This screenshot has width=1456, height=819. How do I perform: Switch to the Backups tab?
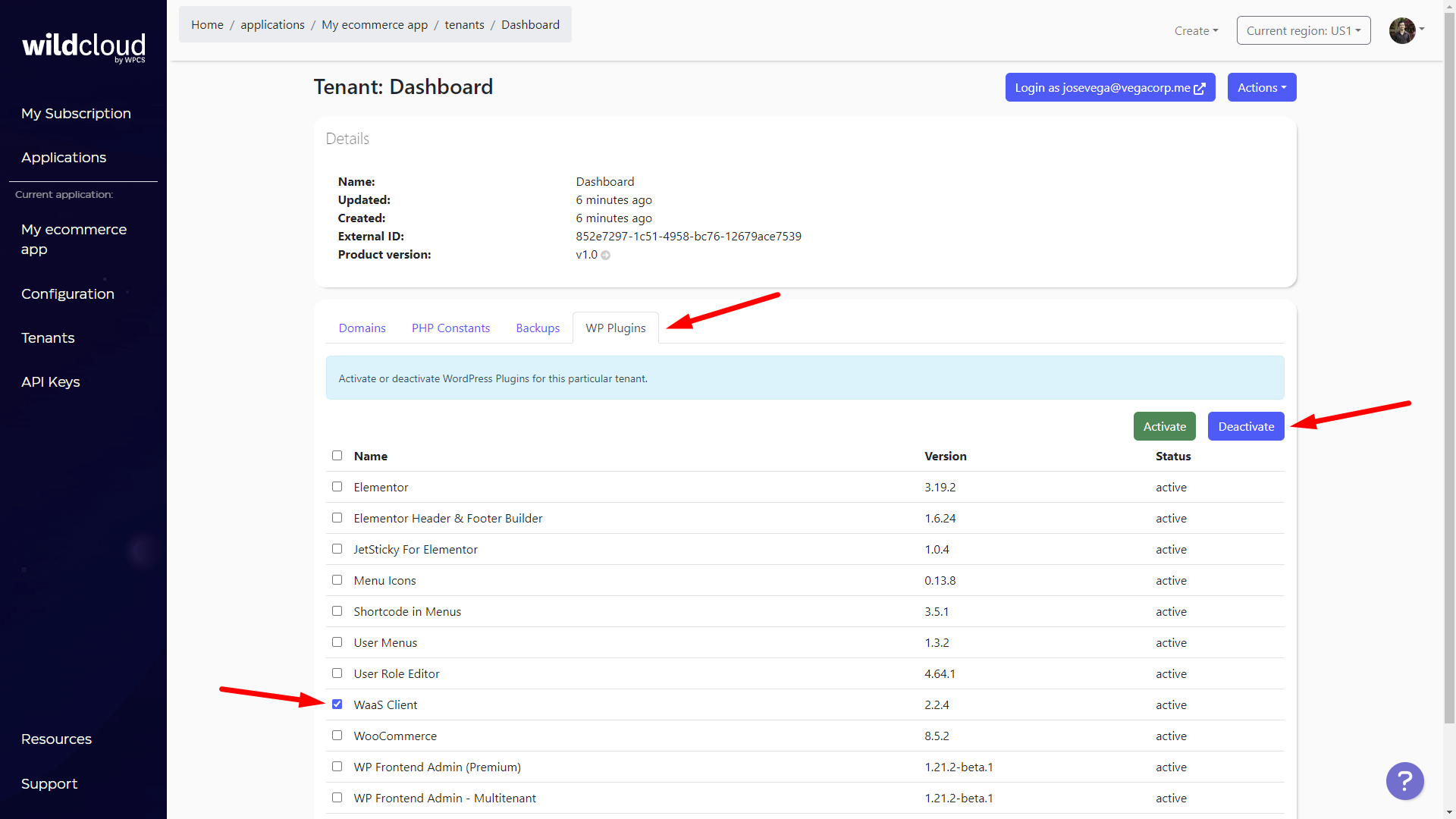click(x=538, y=328)
